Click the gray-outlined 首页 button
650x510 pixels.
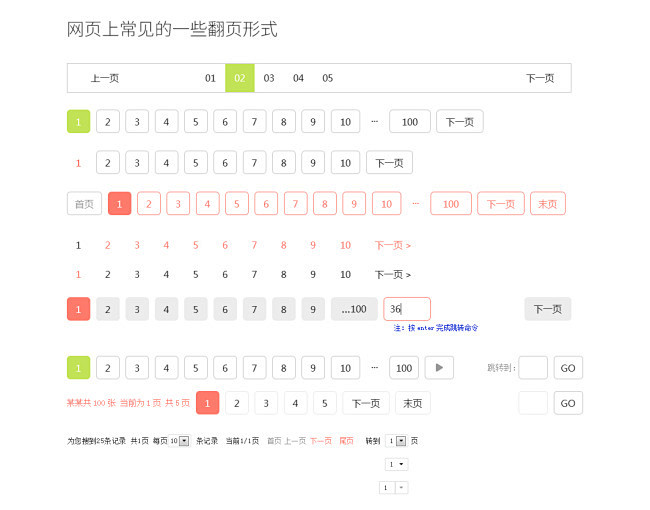pyautogui.click(x=84, y=204)
